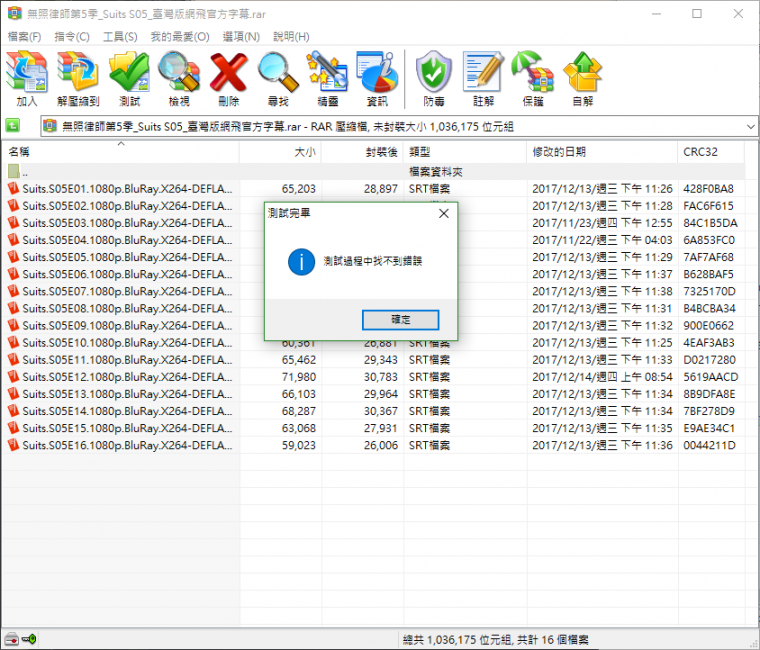Close the 測試完畢 dialog with X
The image size is (760, 650).
click(x=443, y=213)
